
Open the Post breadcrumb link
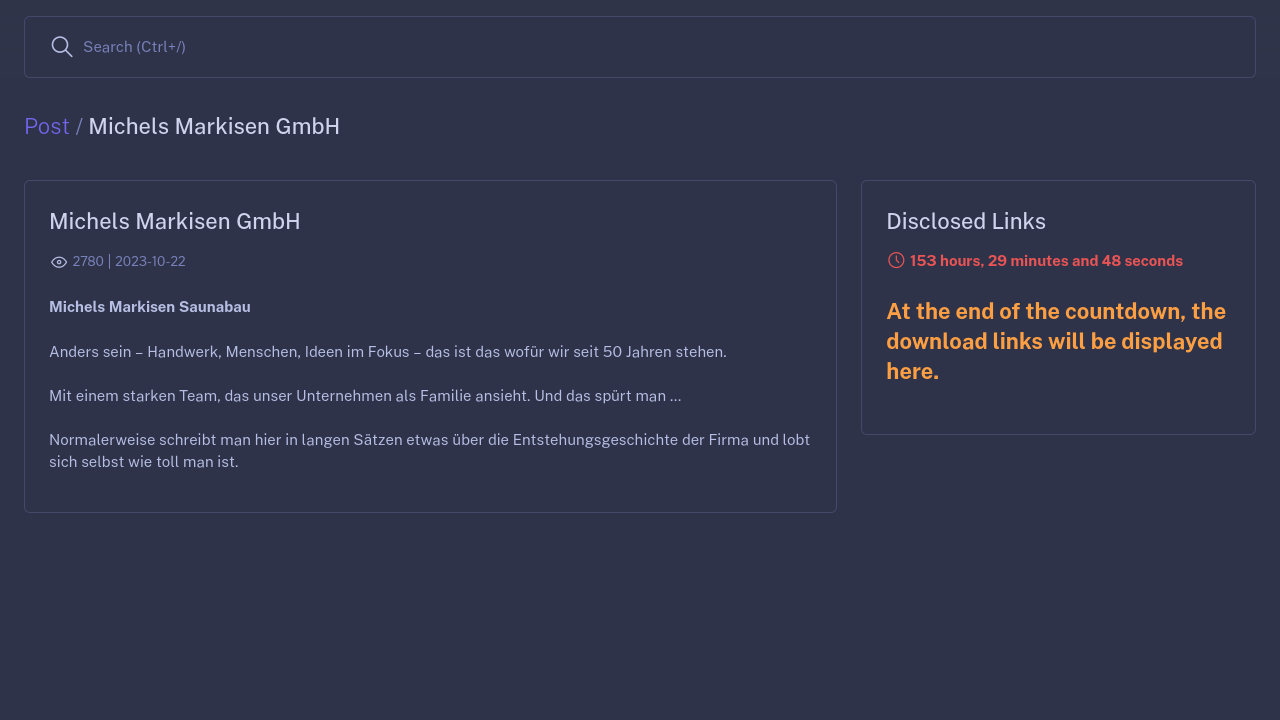[x=47, y=127]
